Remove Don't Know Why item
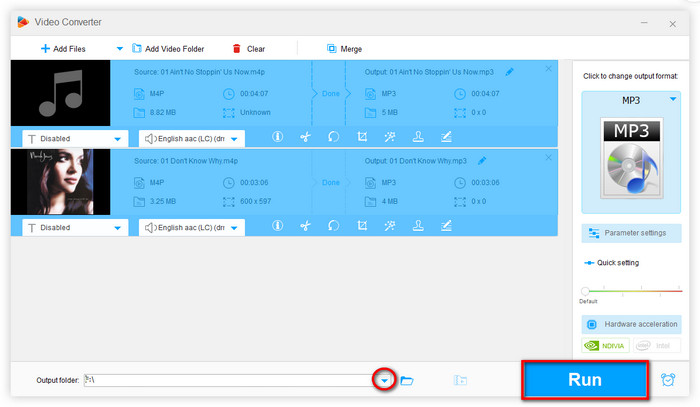700x407 pixels. 548,158
